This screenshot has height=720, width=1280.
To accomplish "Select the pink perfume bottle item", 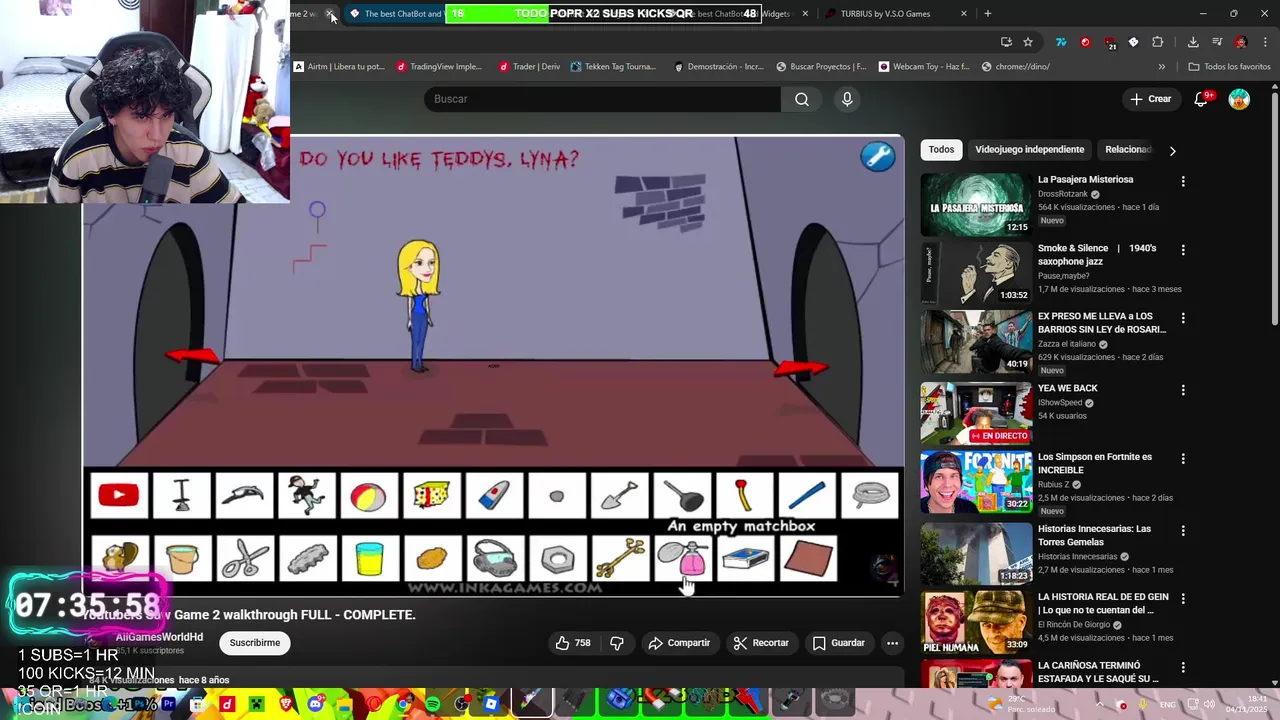I will tap(682, 558).
